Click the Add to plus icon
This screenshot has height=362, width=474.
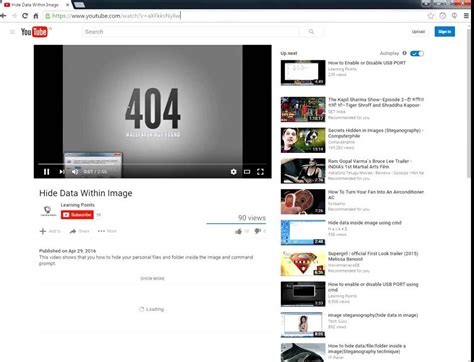click(x=43, y=231)
